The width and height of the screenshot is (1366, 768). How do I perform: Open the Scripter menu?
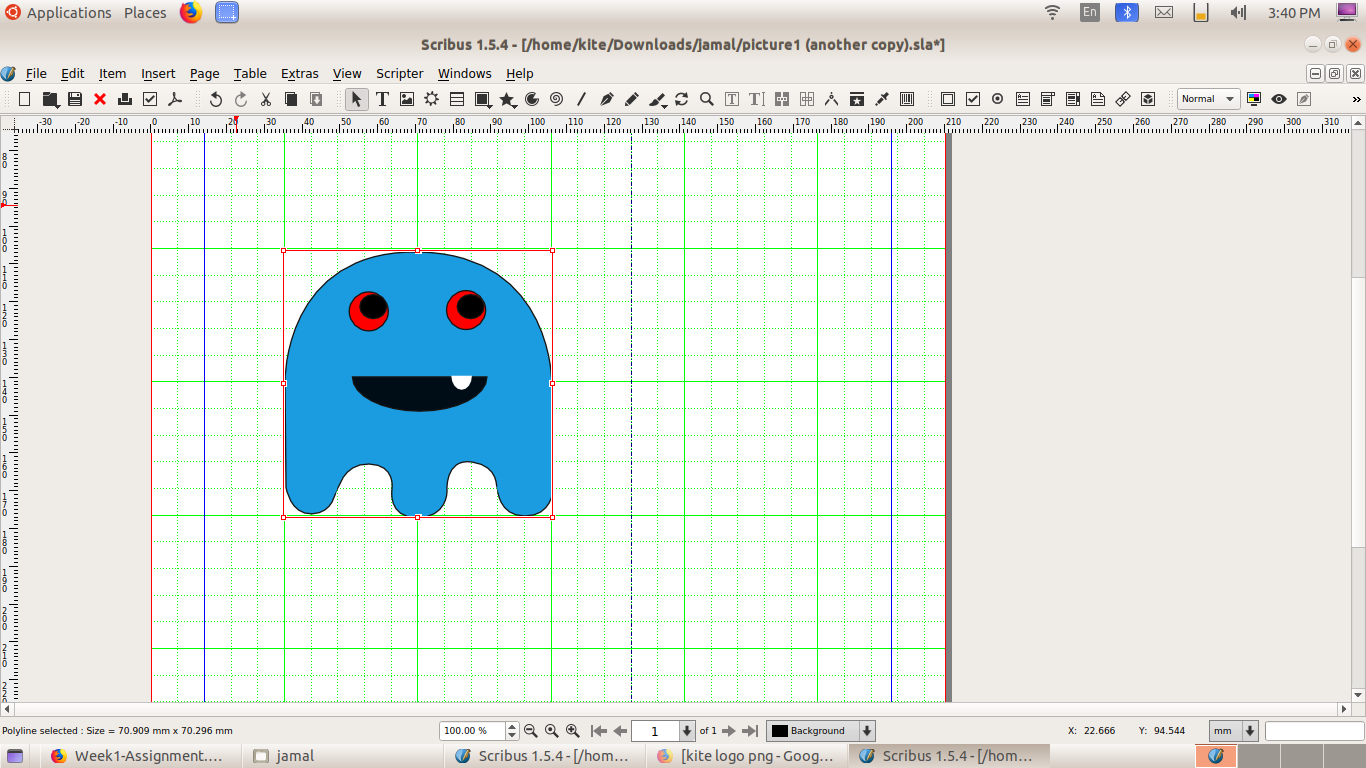pos(399,73)
